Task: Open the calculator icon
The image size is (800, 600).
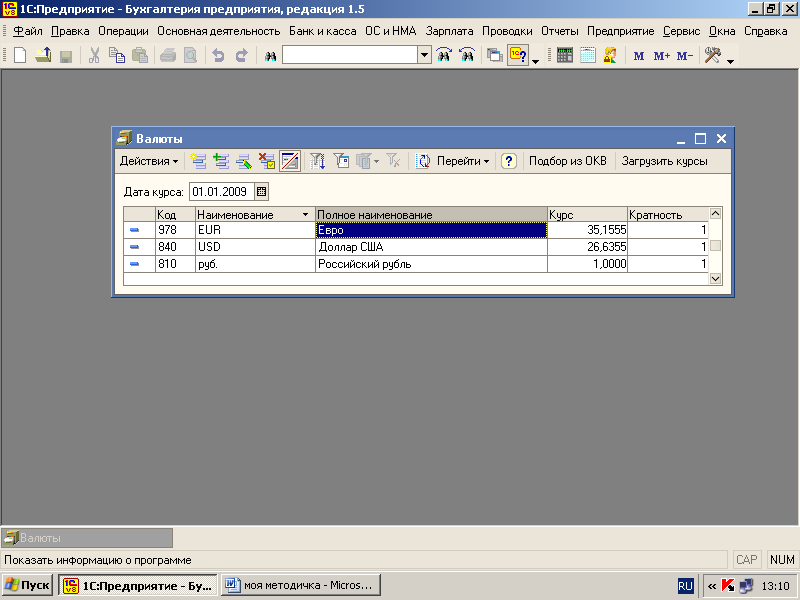Action: [564, 55]
